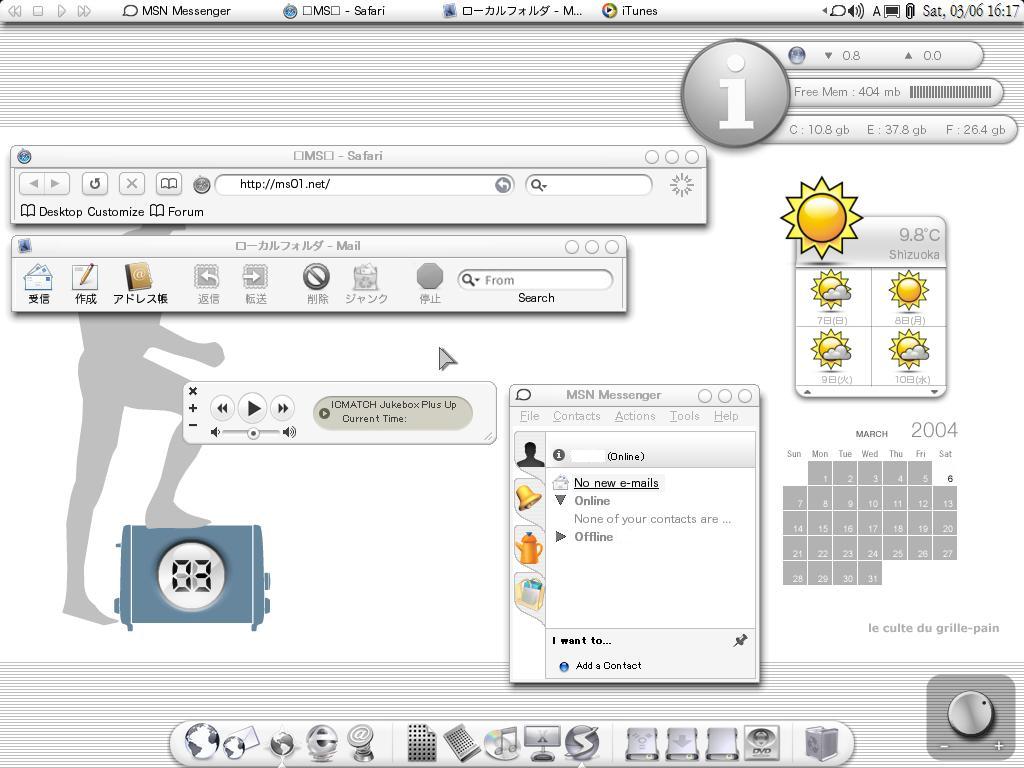Open the Actions menu in MSN Messenger
The image size is (1024, 768).
[x=635, y=416]
